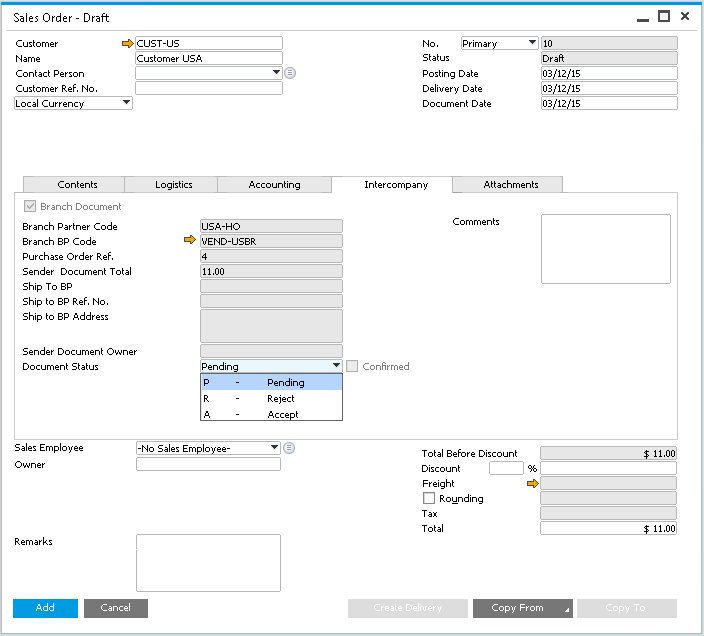Click the Sender Document Total field
Screen dimensions: 704x636
click(271, 271)
